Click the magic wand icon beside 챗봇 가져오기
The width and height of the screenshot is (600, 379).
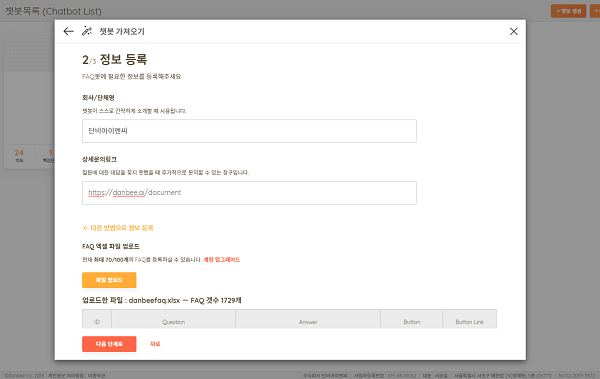87,31
